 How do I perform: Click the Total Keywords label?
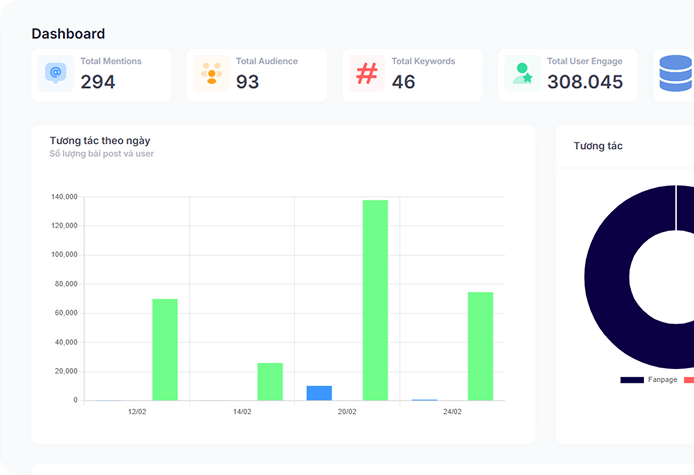[424, 61]
